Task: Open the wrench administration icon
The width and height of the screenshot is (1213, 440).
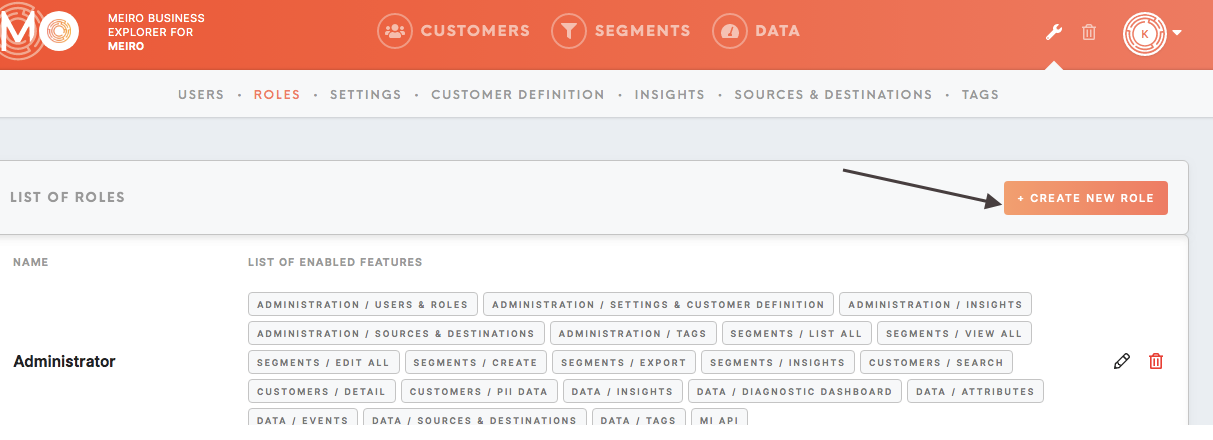Action: pyautogui.click(x=1053, y=32)
